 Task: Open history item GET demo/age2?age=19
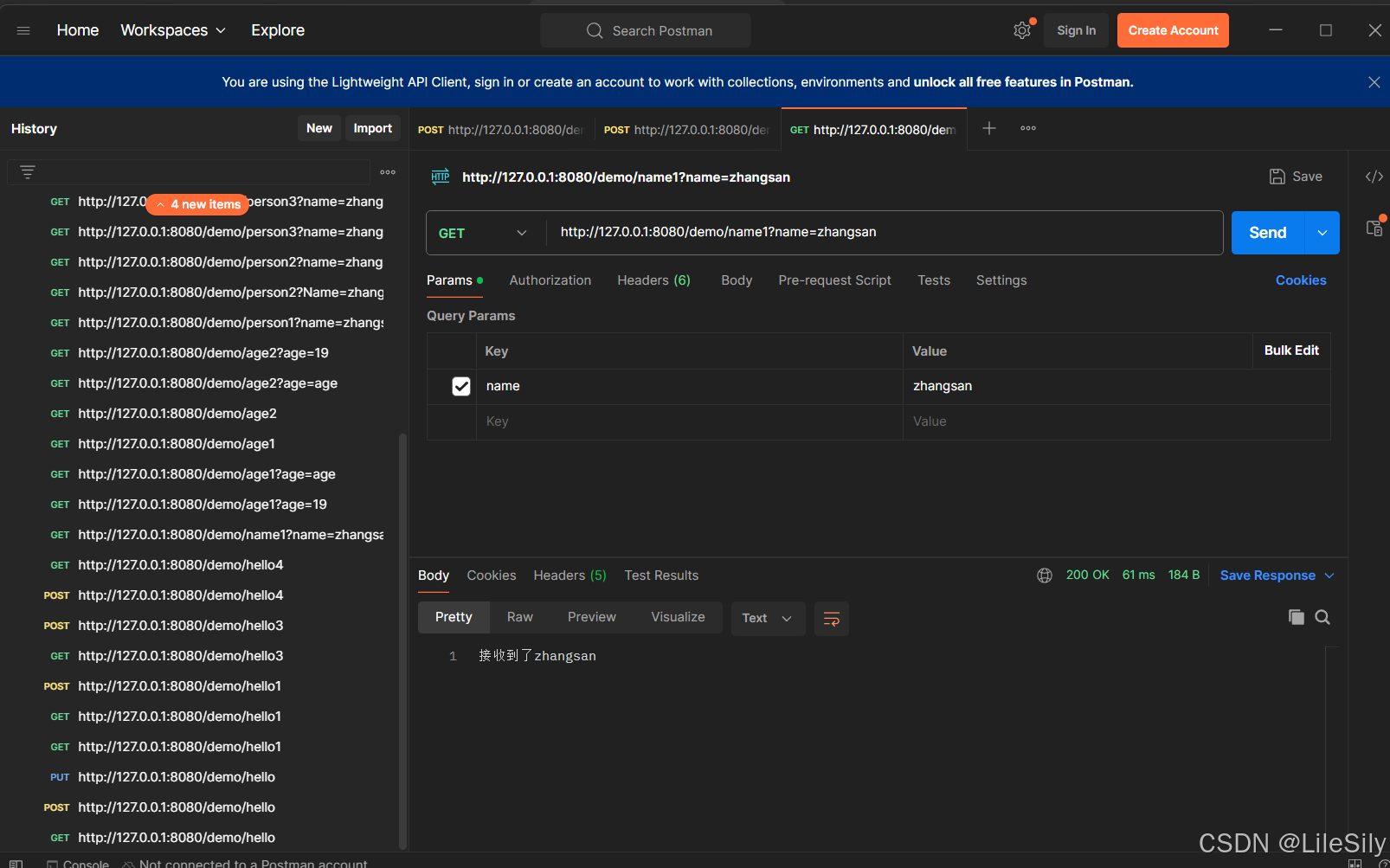[204, 353]
